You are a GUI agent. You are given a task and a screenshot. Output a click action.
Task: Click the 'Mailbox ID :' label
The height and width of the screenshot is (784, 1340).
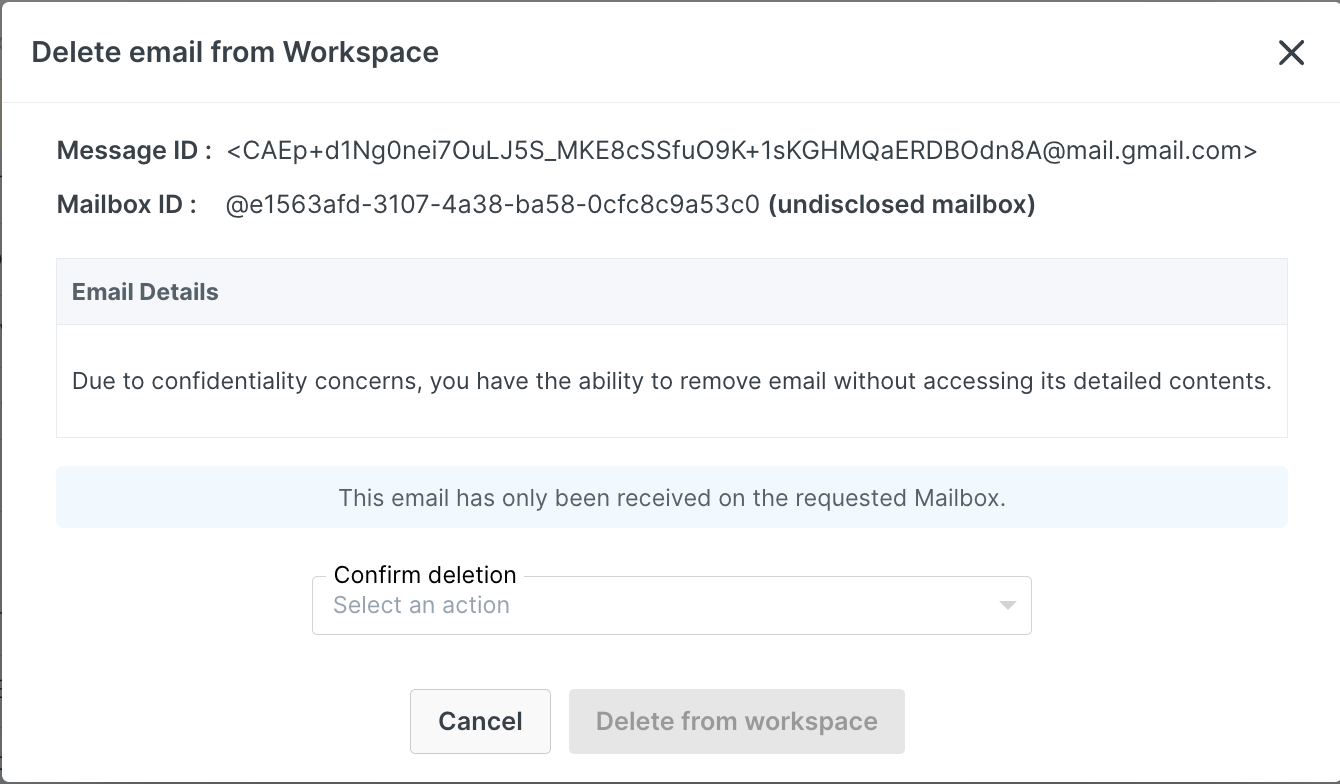(x=127, y=205)
